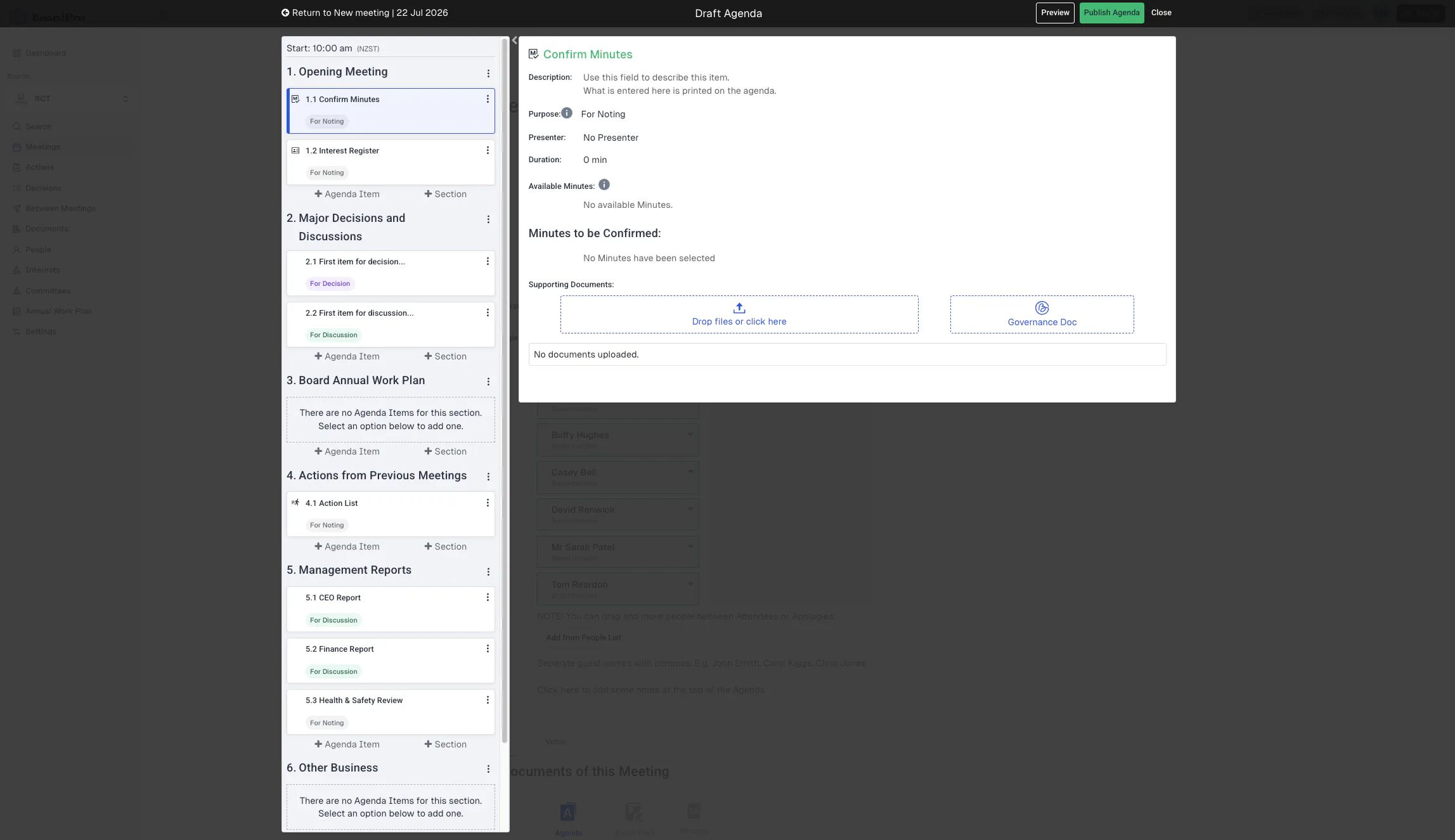
Task: Add Agenda Item under Opening Meeting
Action: [347, 194]
